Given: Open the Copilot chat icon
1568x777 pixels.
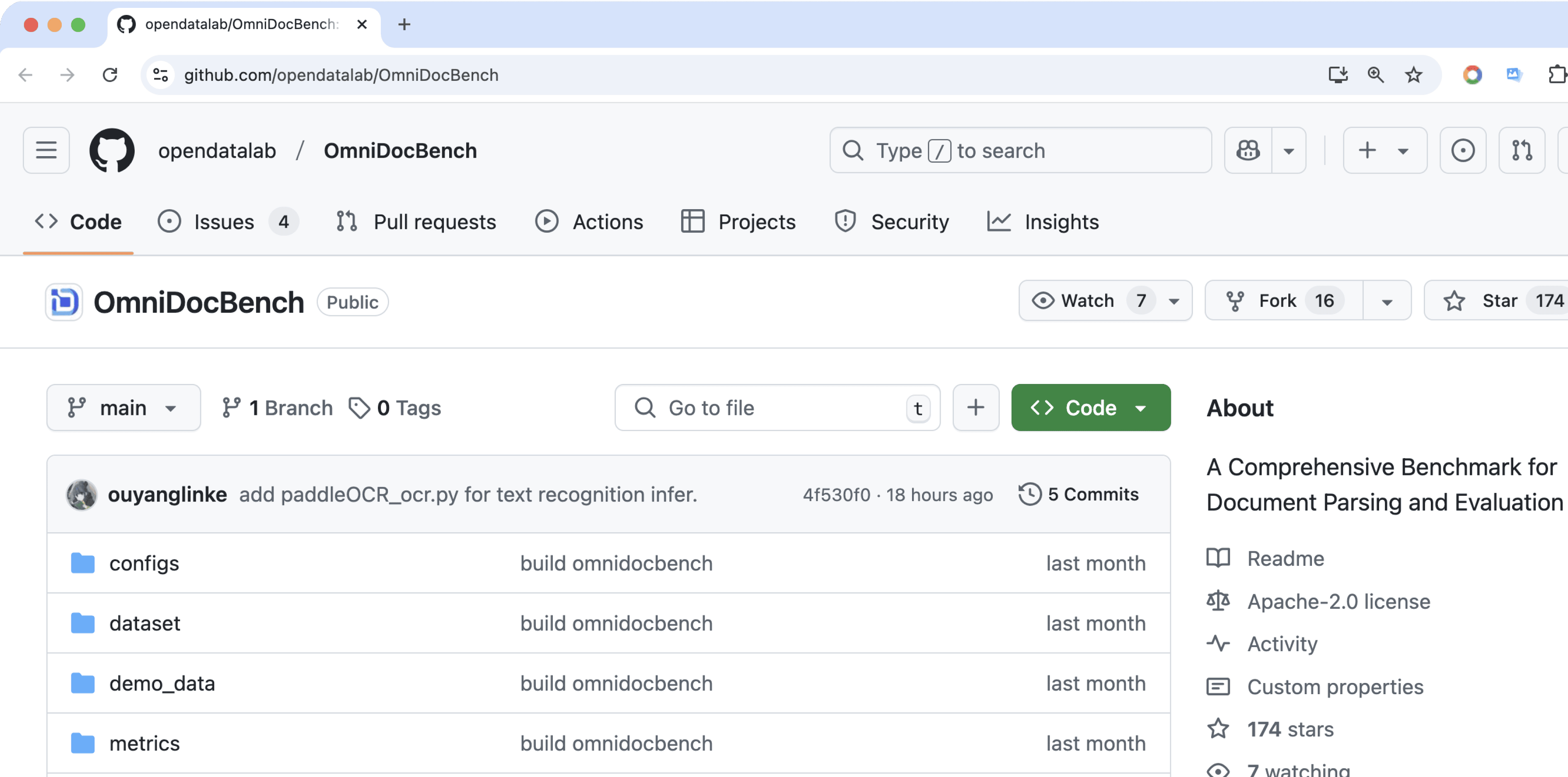Looking at the screenshot, I should click(x=1248, y=150).
